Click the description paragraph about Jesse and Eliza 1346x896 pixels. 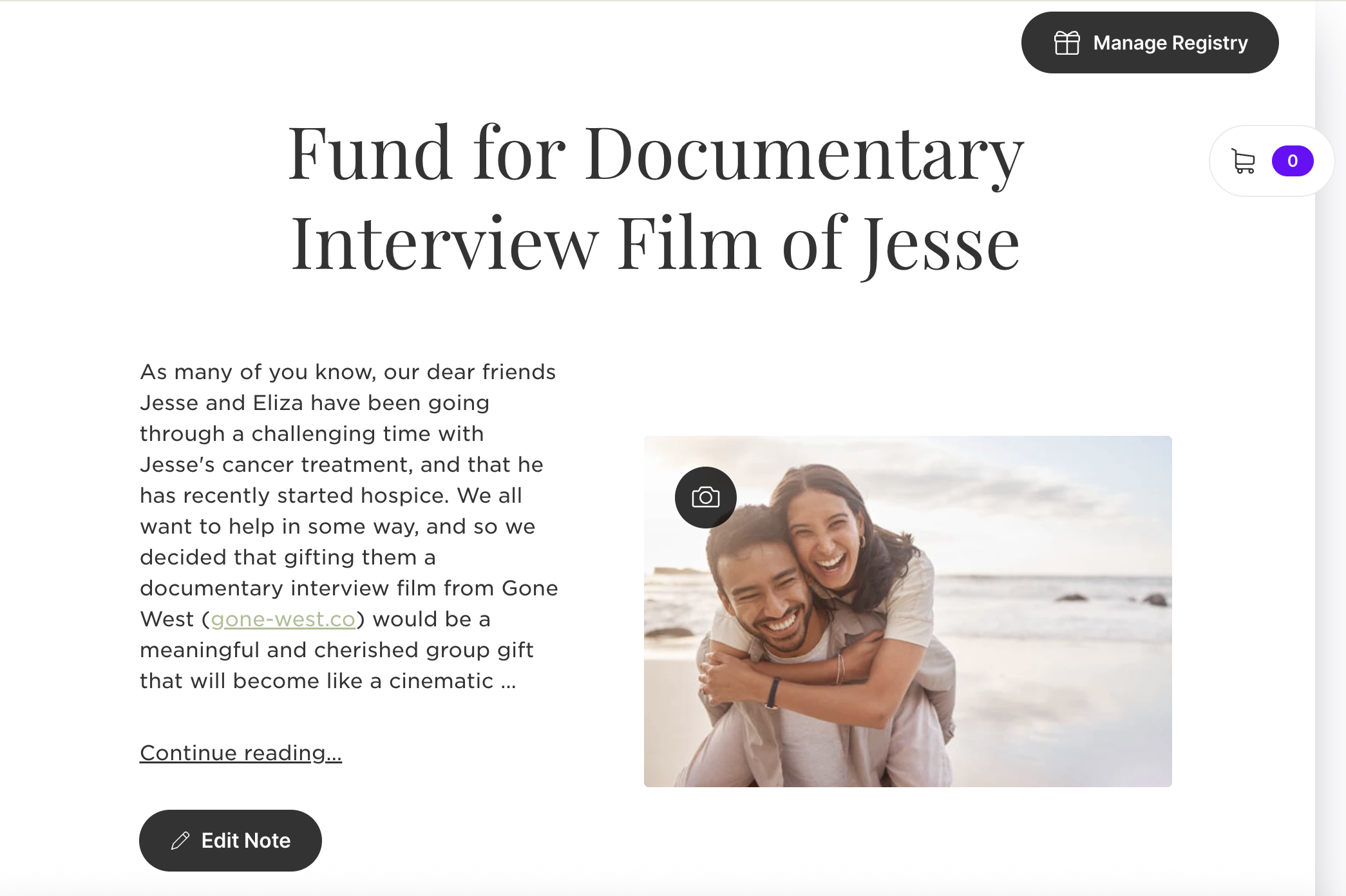pyautogui.click(x=349, y=527)
